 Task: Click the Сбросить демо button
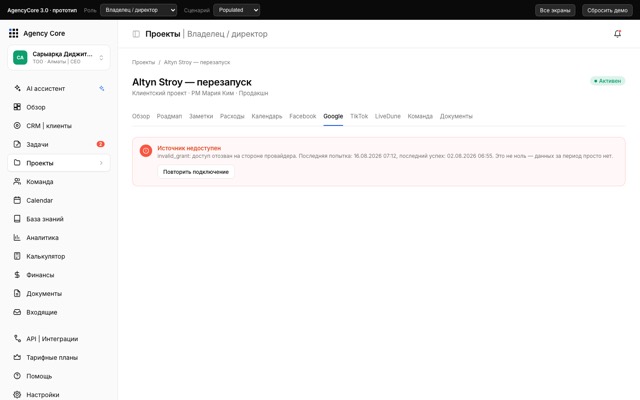pos(607,10)
